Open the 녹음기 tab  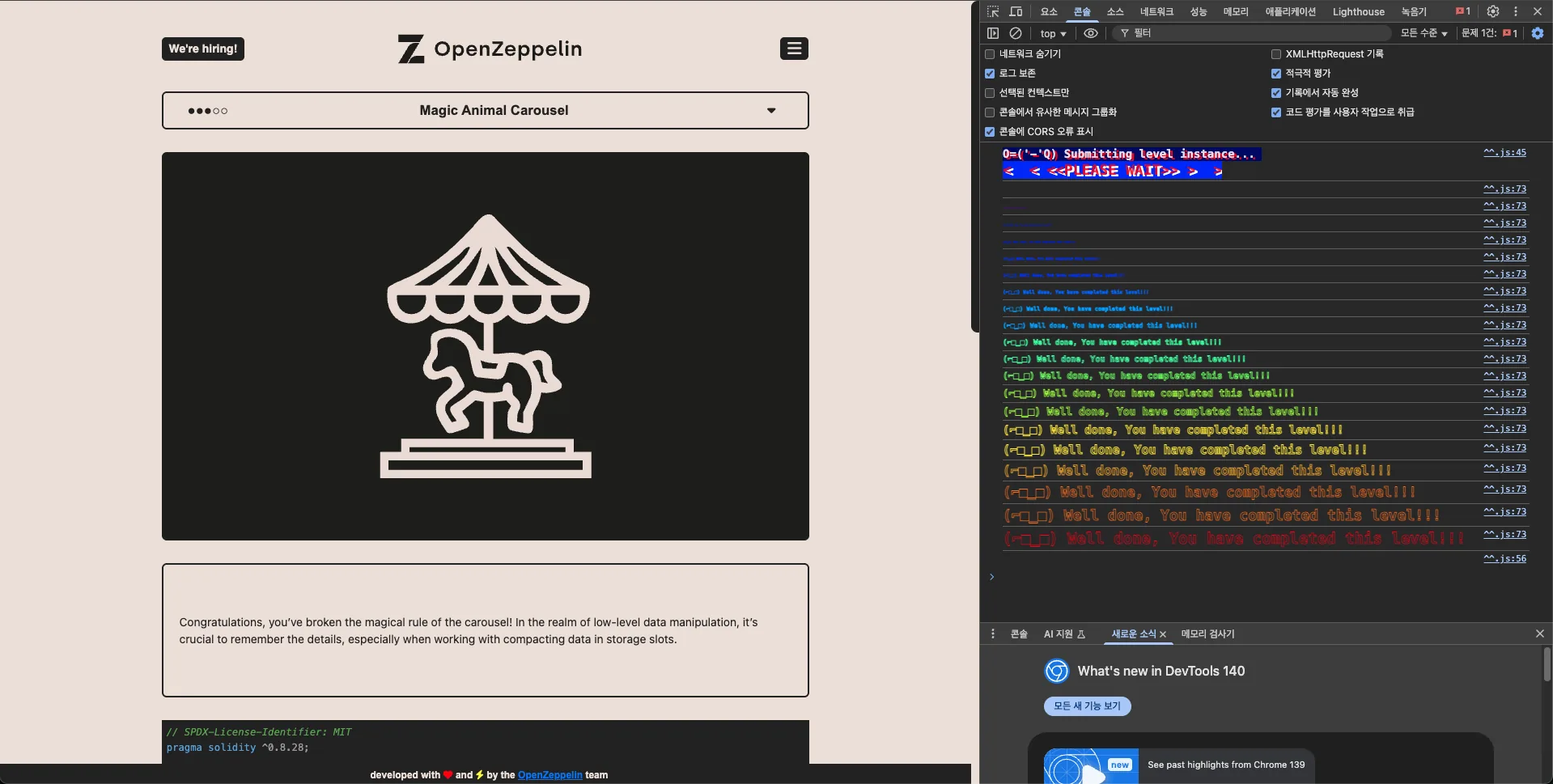[x=1414, y=11]
